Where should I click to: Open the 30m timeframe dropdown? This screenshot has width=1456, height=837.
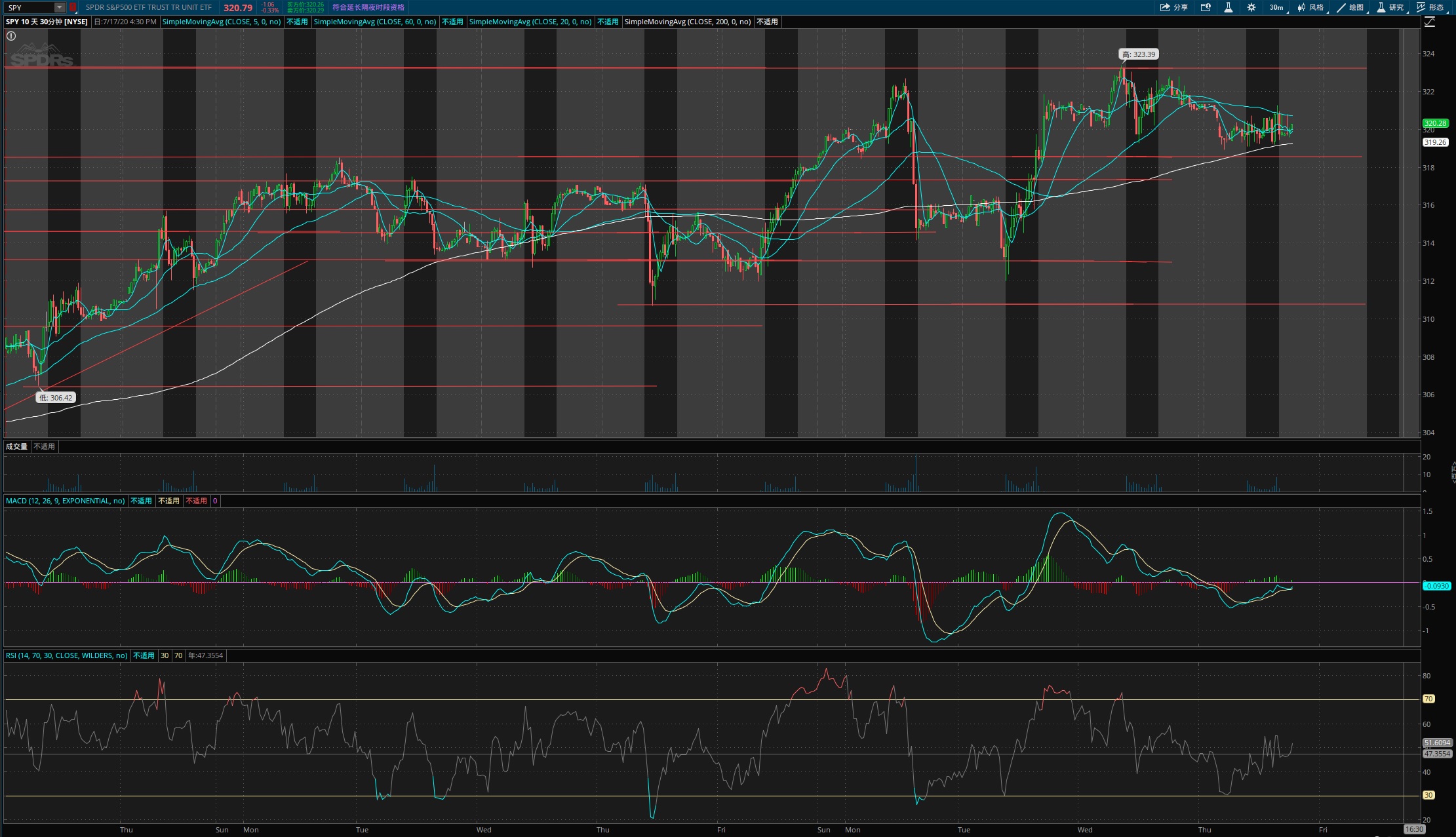click(1277, 7)
